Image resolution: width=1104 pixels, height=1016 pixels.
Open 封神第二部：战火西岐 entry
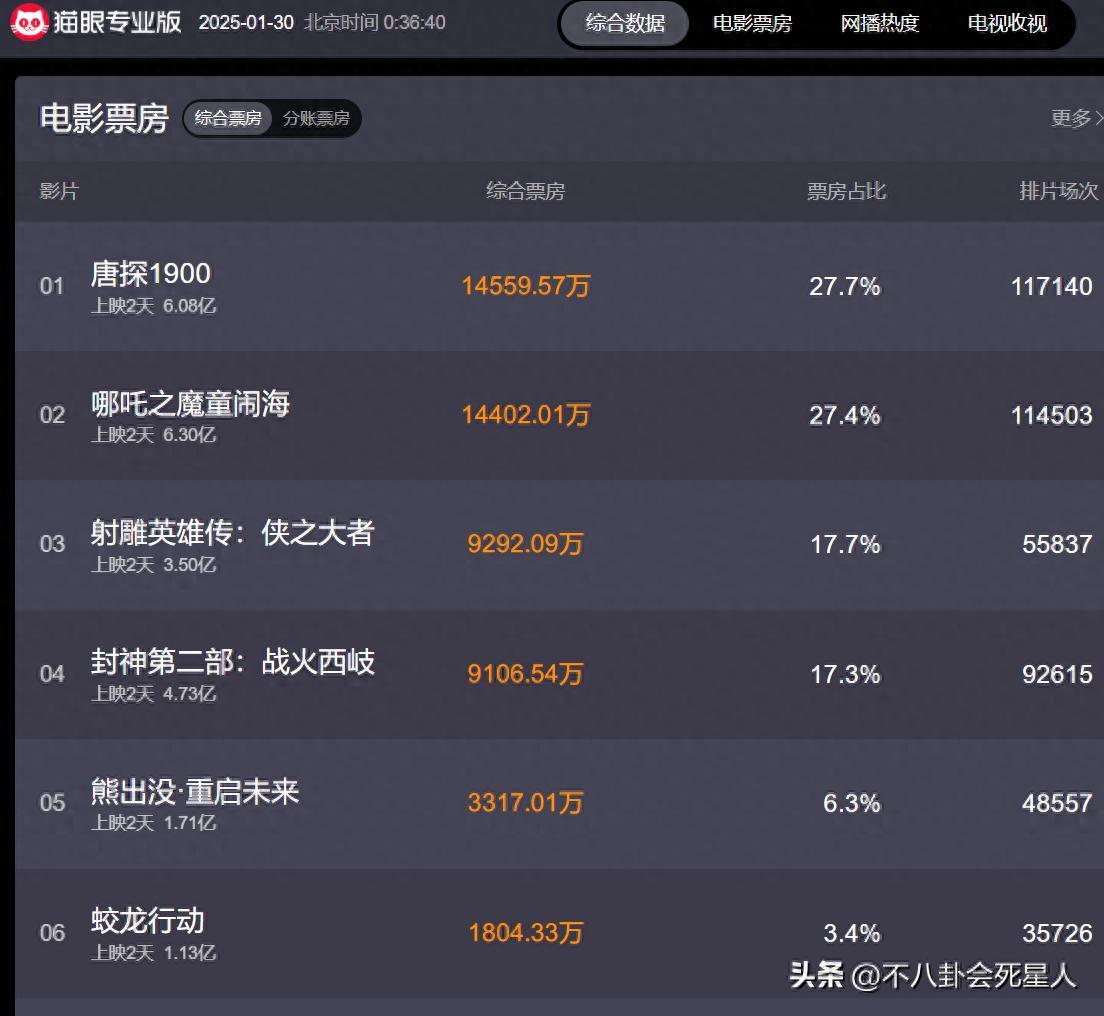232,662
